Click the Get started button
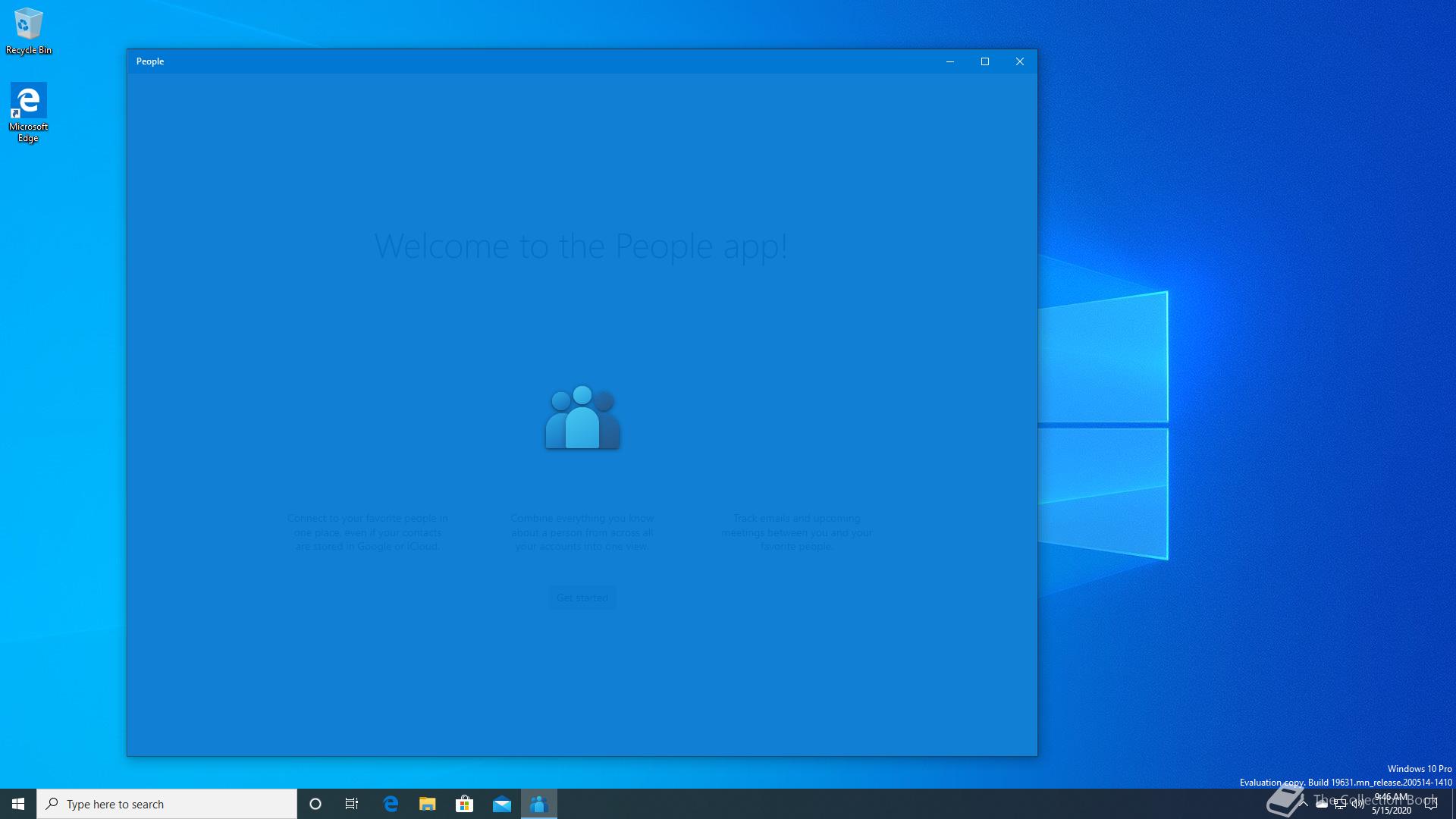Image resolution: width=1456 pixels, height=819 pixels. coord(582,598)
